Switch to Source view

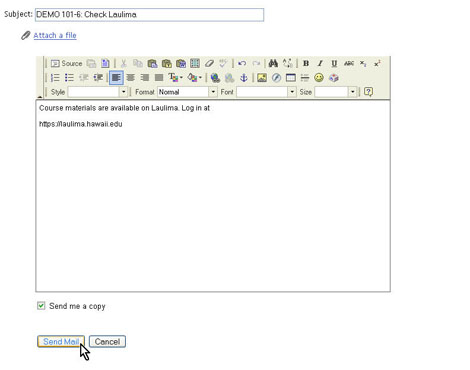pos(66,63)
